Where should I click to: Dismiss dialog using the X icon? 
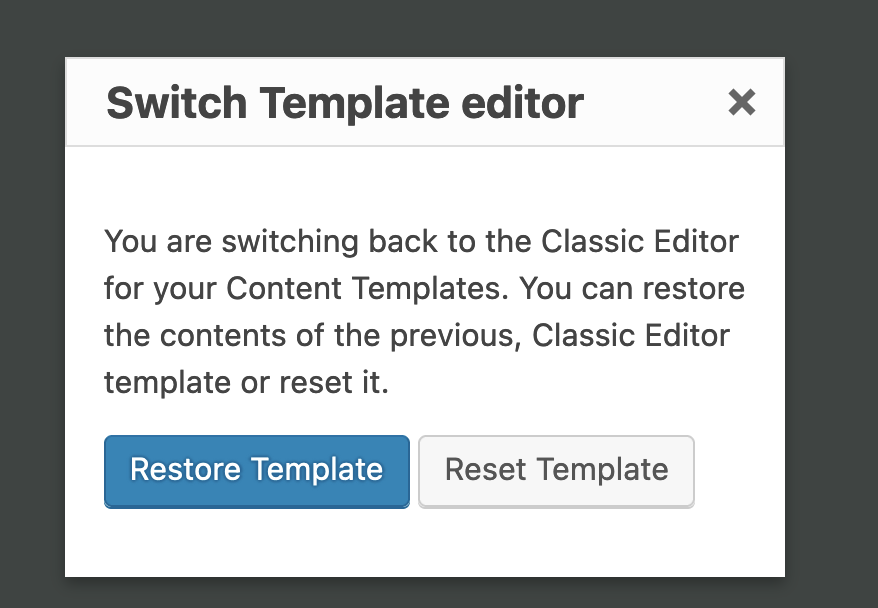click(741, 102)
